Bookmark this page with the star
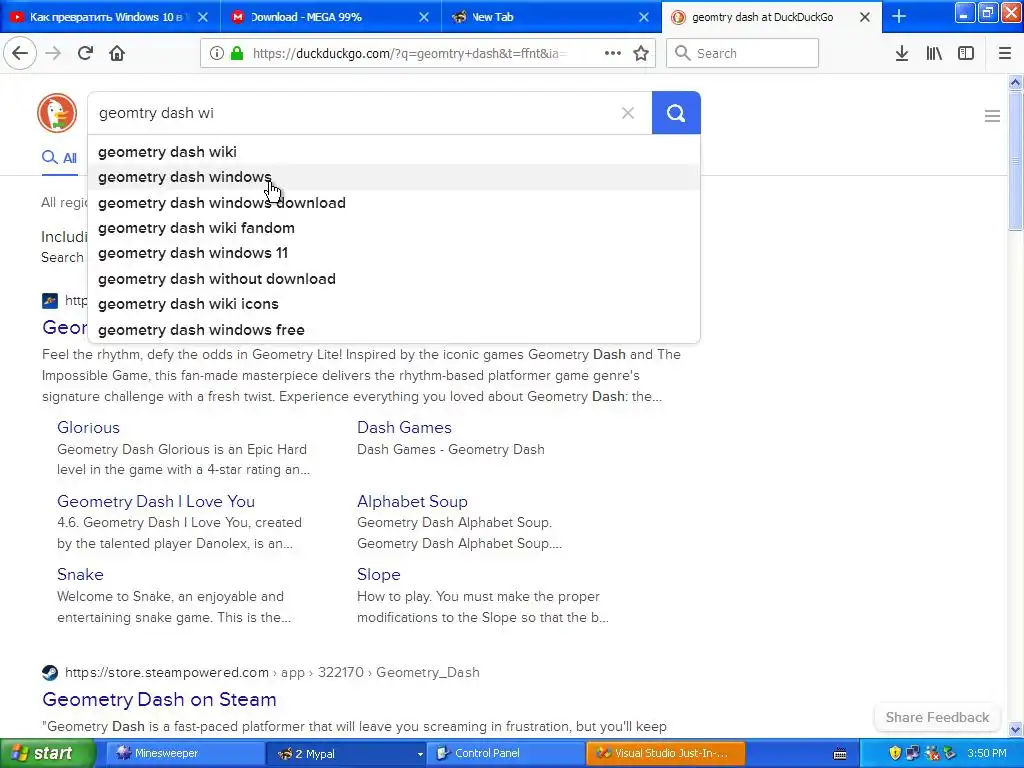Screen dimensions: 1024x768 pos(641,53)
